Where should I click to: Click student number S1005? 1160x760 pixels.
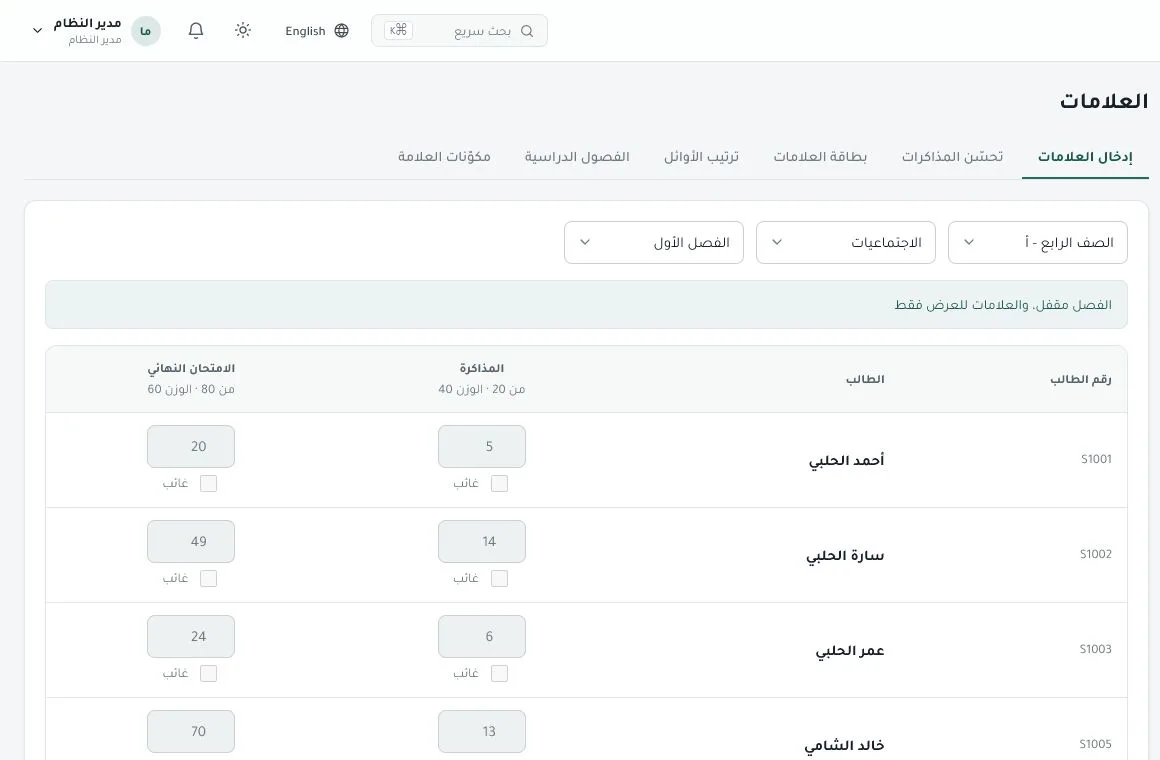[x=1096, y=744]
